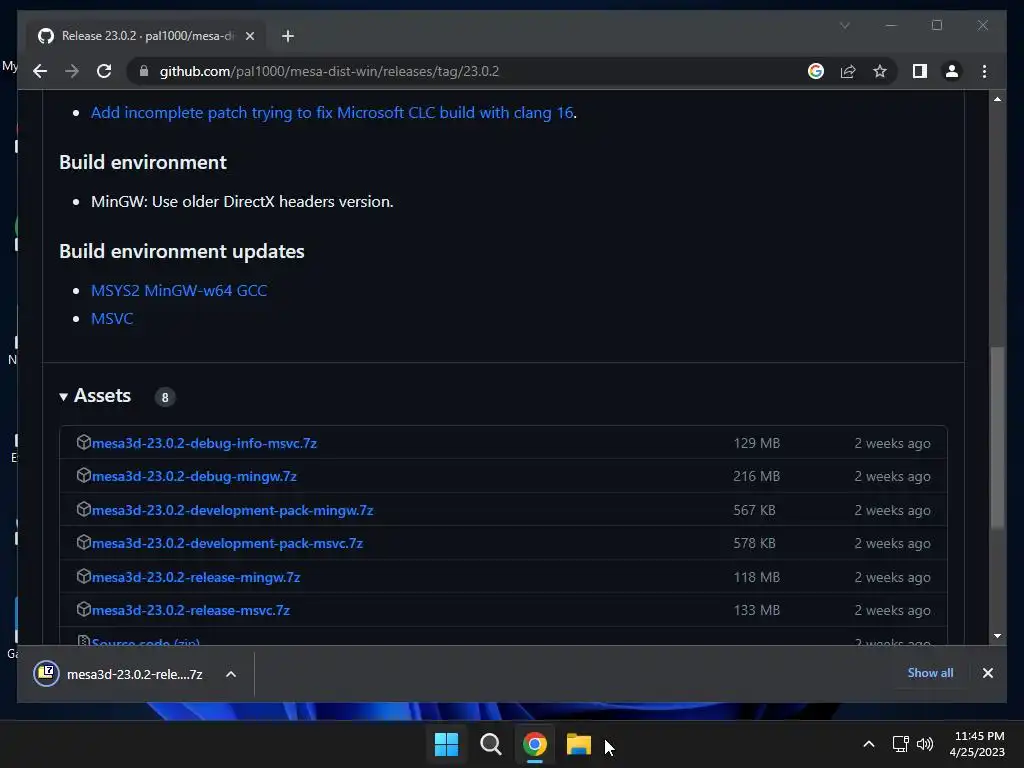Download mesa3d-23.0.2-debug-mingw.7z
The height and width of the screenshot is (768, 1024).
(x=194, y=477)
